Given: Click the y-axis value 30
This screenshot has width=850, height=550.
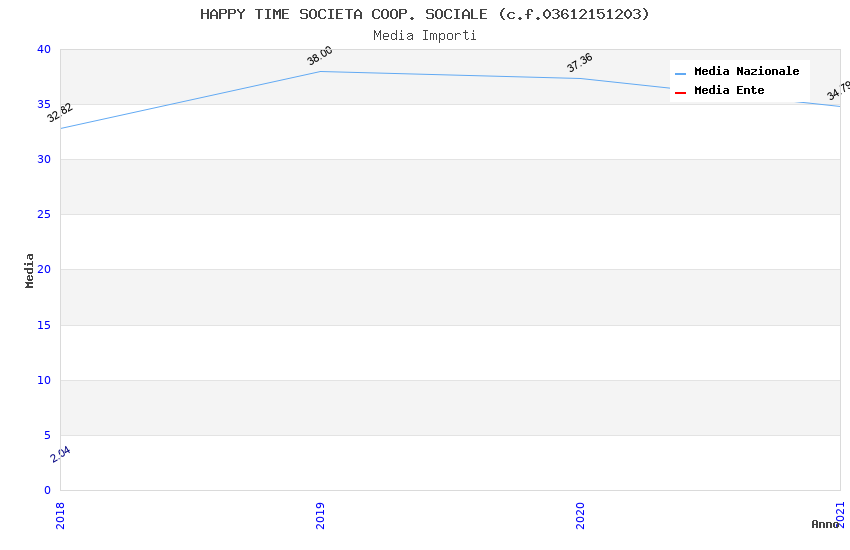Looking at the screenshot, I should pos(44,159).
